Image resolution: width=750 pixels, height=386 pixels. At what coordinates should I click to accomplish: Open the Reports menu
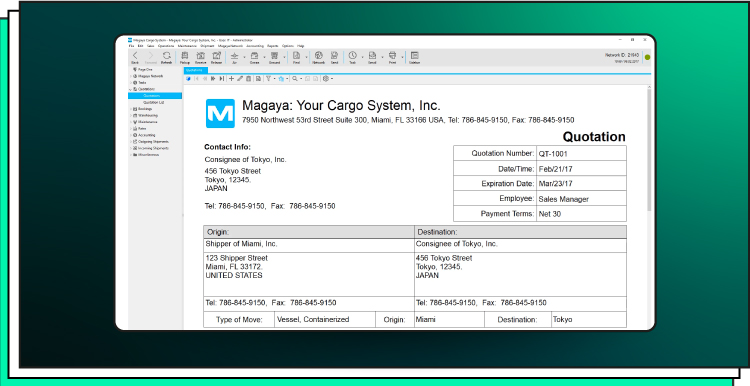pyautogui.click(x=273, y=46)
